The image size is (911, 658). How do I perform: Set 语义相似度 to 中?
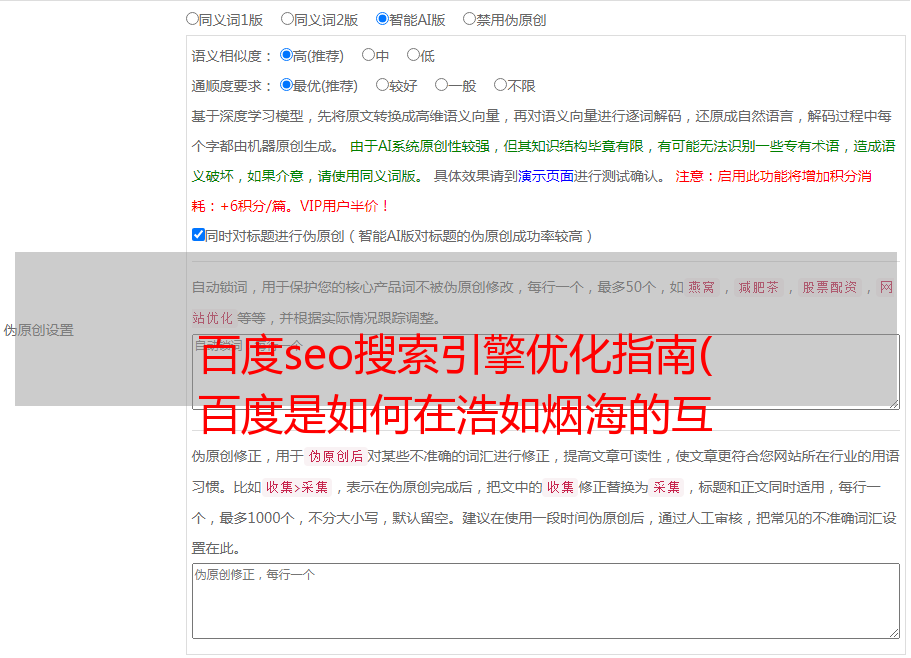[368, 55]
